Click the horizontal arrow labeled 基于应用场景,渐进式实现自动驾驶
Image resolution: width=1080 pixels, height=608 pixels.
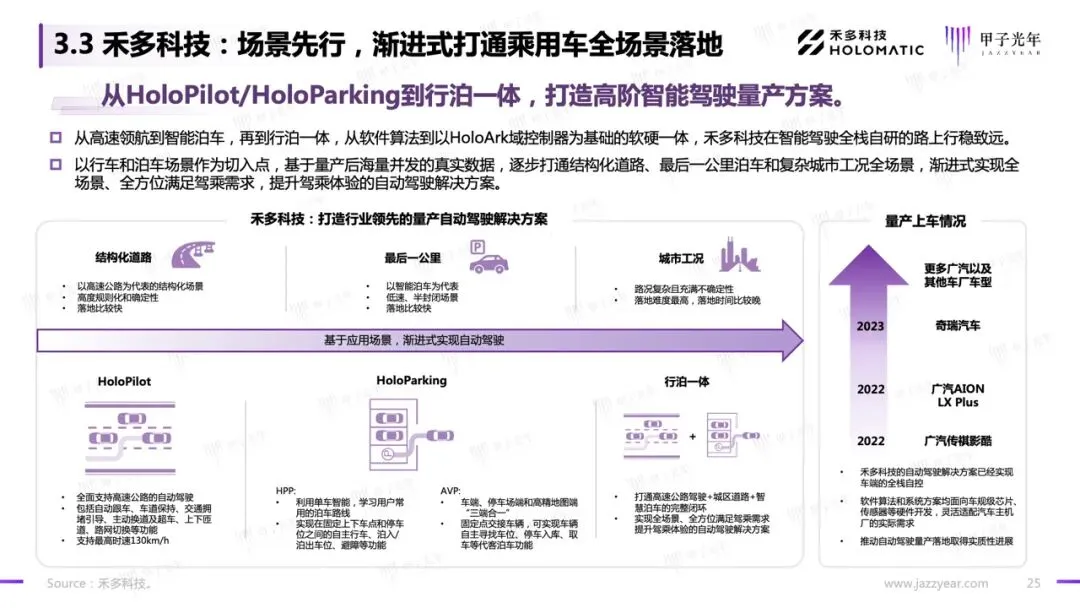click(x=419, y=340)
